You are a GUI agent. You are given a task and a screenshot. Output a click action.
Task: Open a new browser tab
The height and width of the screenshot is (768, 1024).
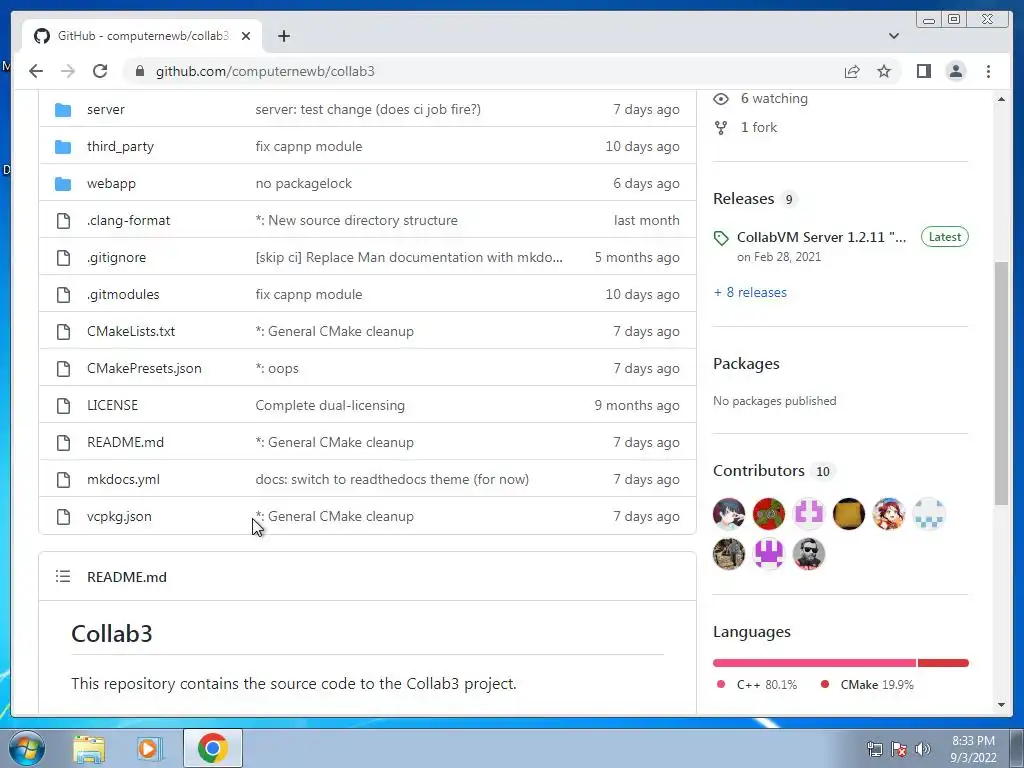[283, 36]
